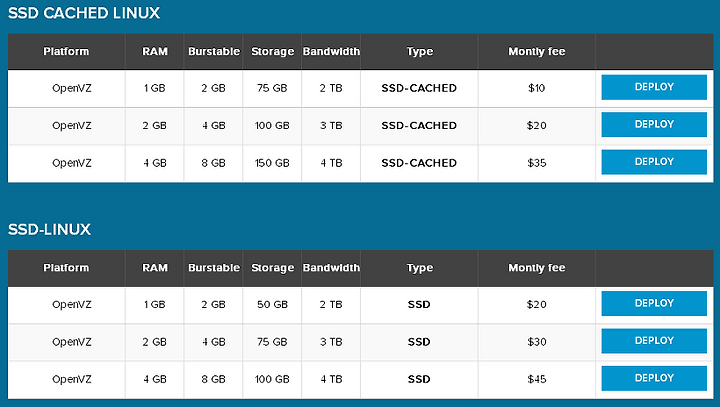Select the $35 price cell
Screen dimensions: 720x407
point(537,163)
